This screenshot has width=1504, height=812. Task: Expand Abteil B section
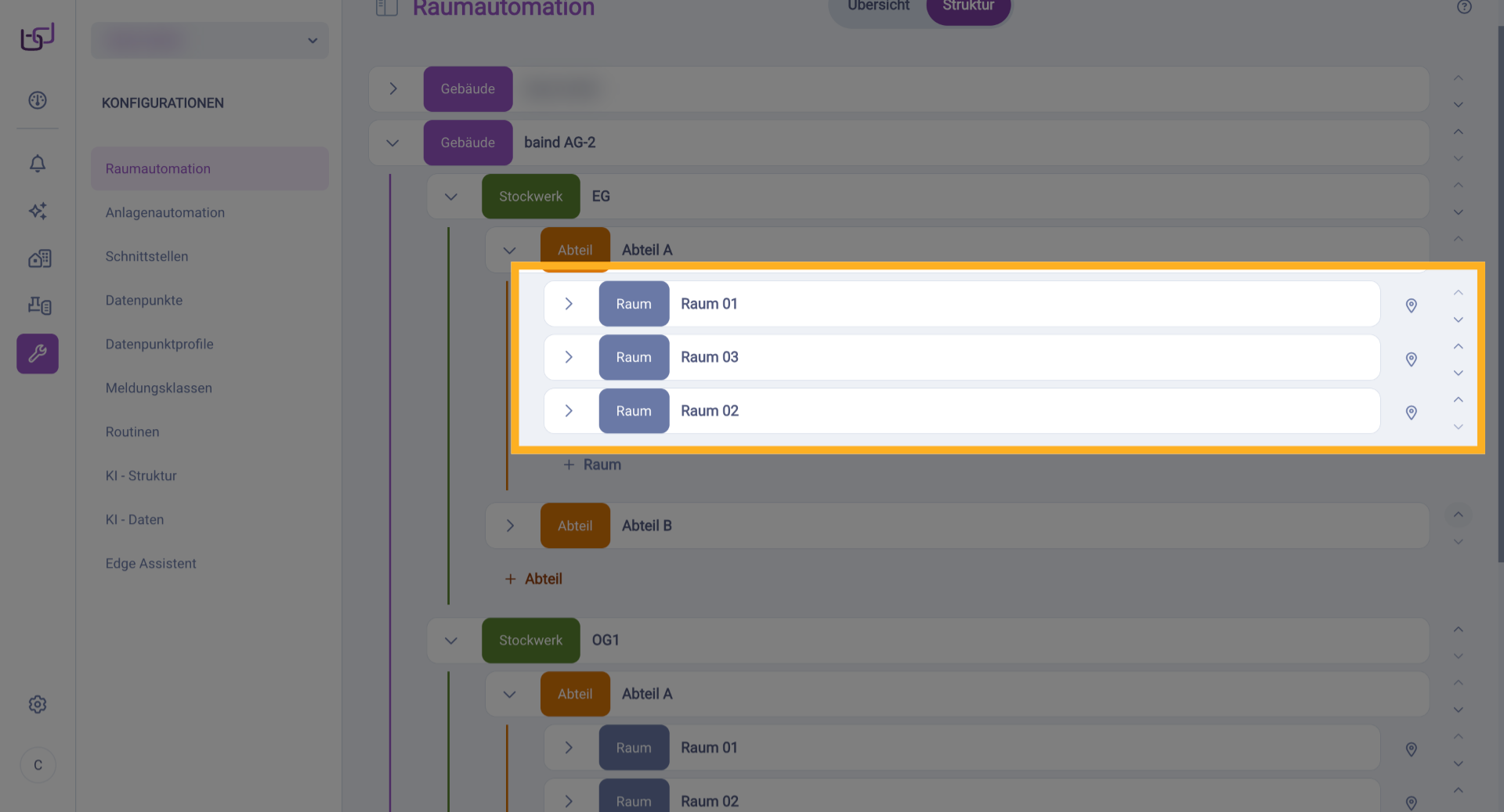pyautogui.click(x=510, y=525)
